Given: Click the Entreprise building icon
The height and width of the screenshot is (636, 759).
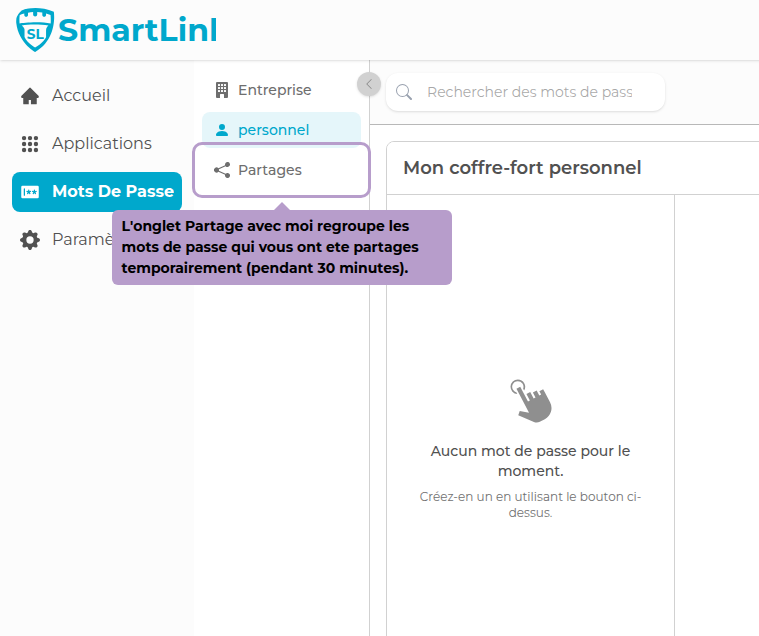Looking at the screenshot, I should [222, 90].
